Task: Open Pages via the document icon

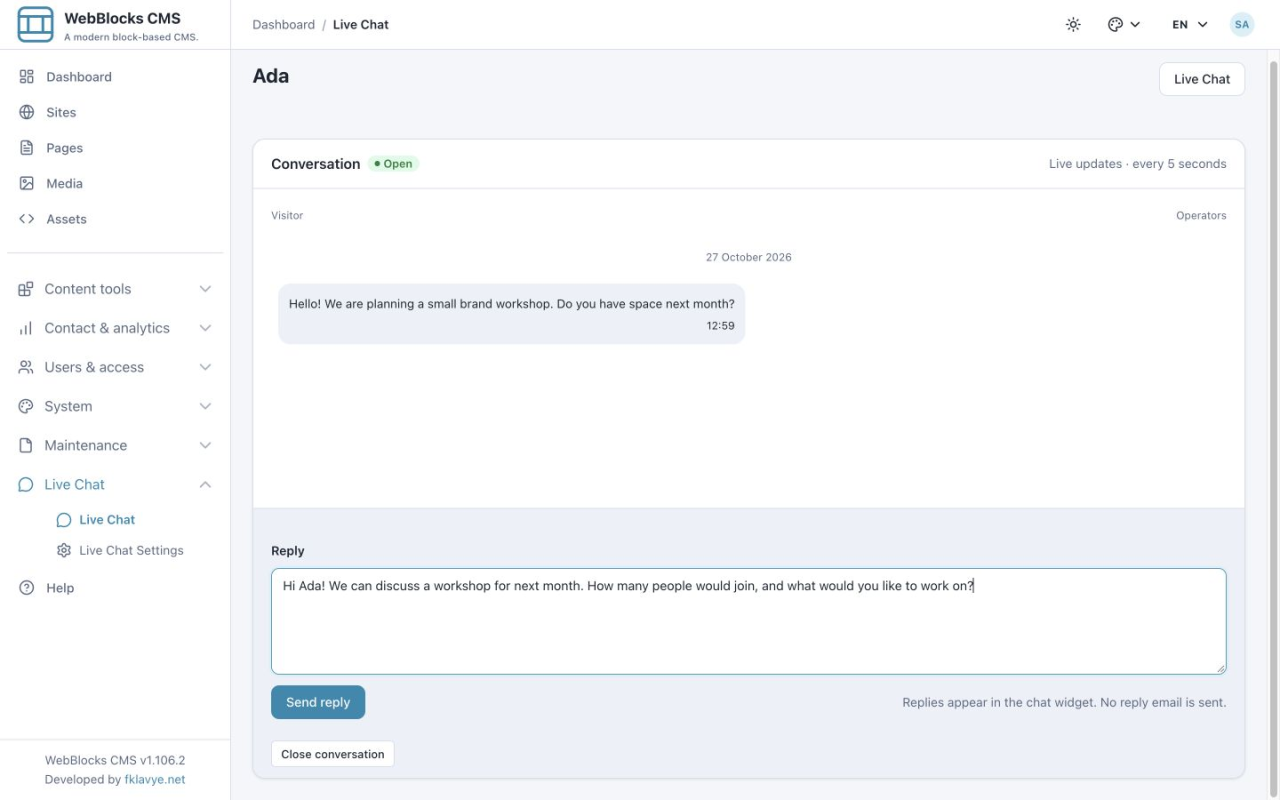Action: 27,148
